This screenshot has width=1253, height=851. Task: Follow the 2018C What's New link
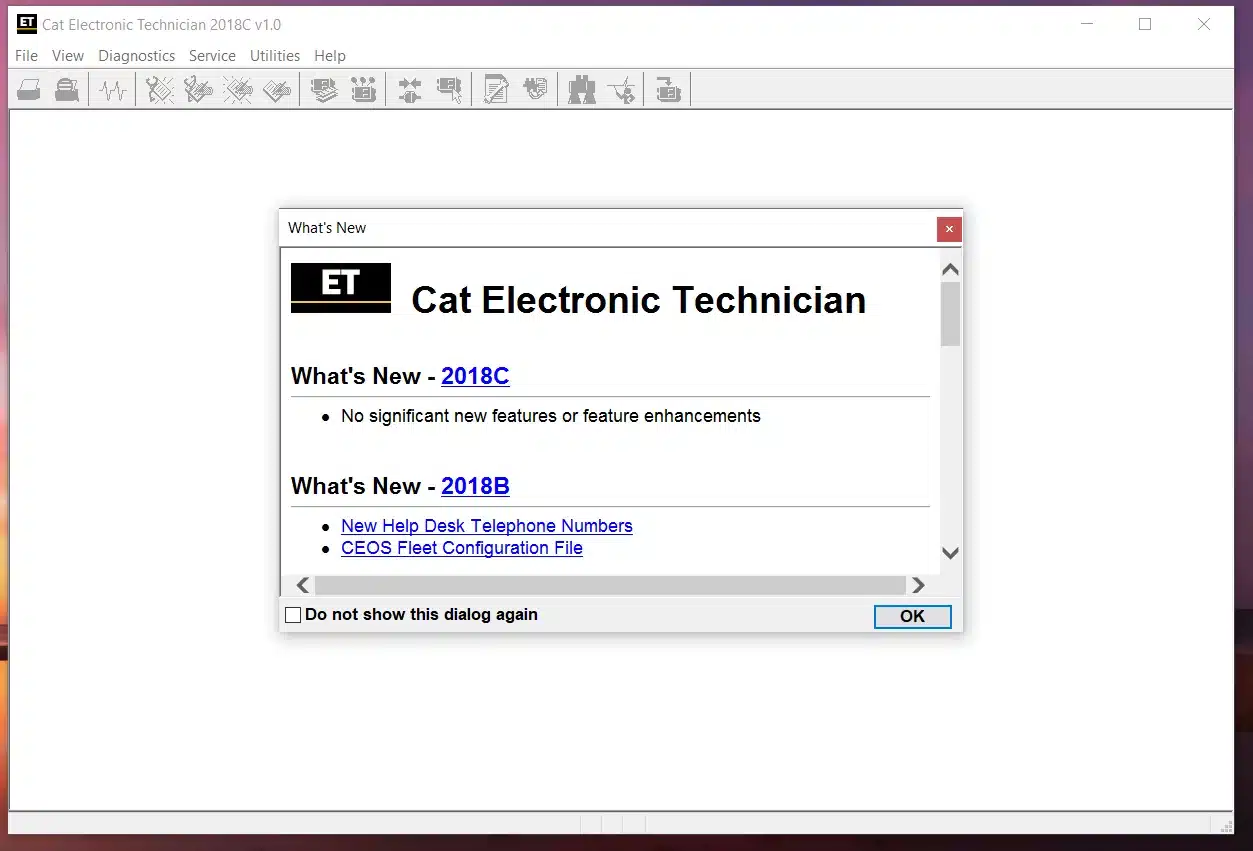pyautogui.click(x=475, y=376)
